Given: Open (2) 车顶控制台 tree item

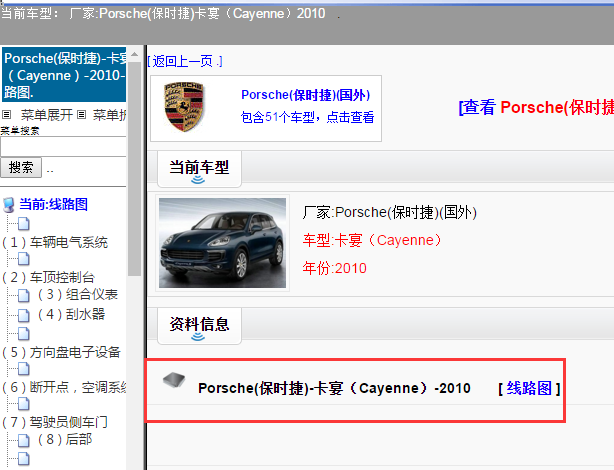Looking at the screenshot, I should (x=49, y=277).
